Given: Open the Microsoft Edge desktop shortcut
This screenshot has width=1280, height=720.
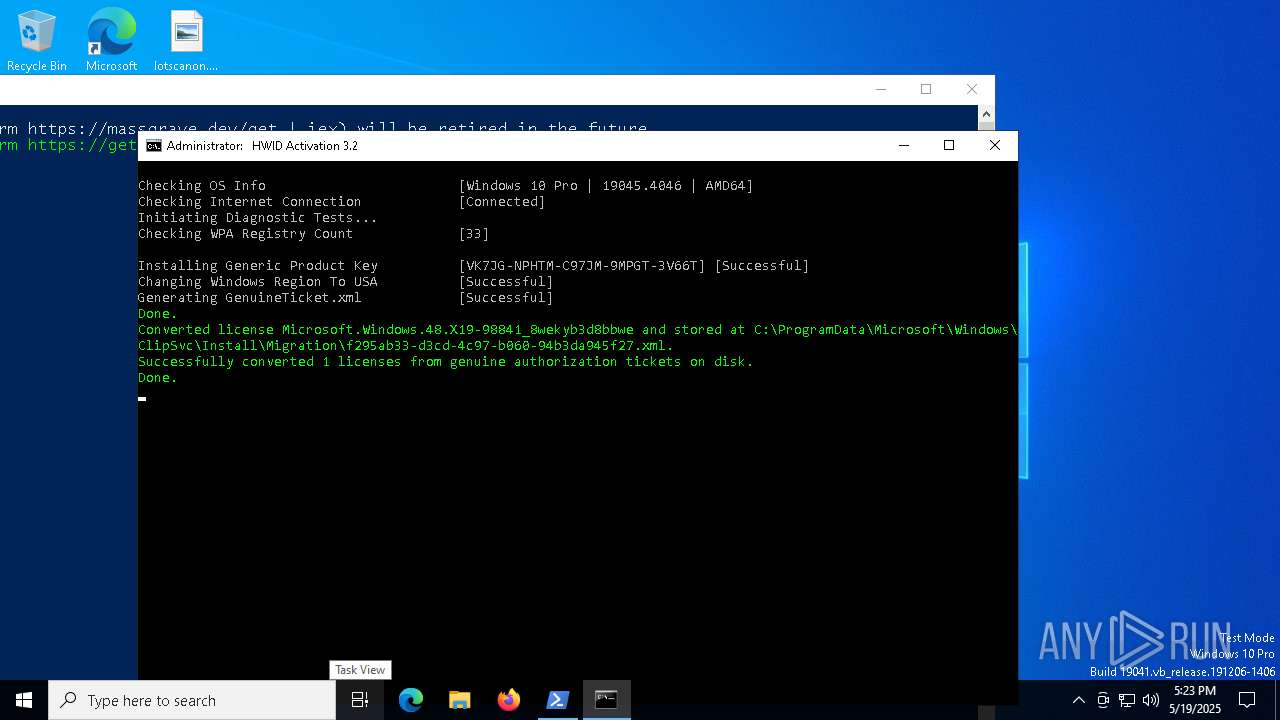Looking at the screenshot, I should (x=111, y=41).
